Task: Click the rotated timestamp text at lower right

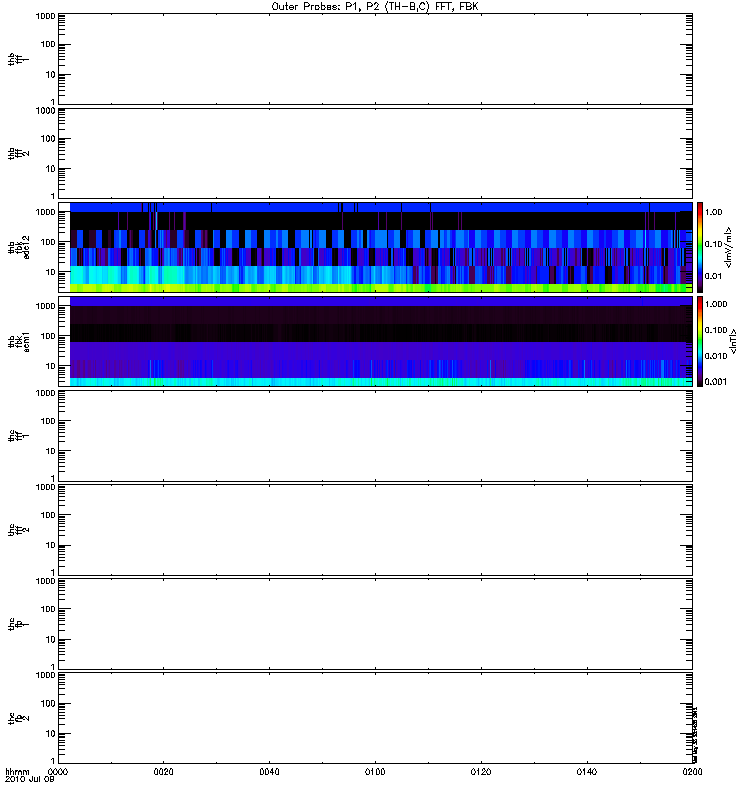Action: tap(695, 734)
